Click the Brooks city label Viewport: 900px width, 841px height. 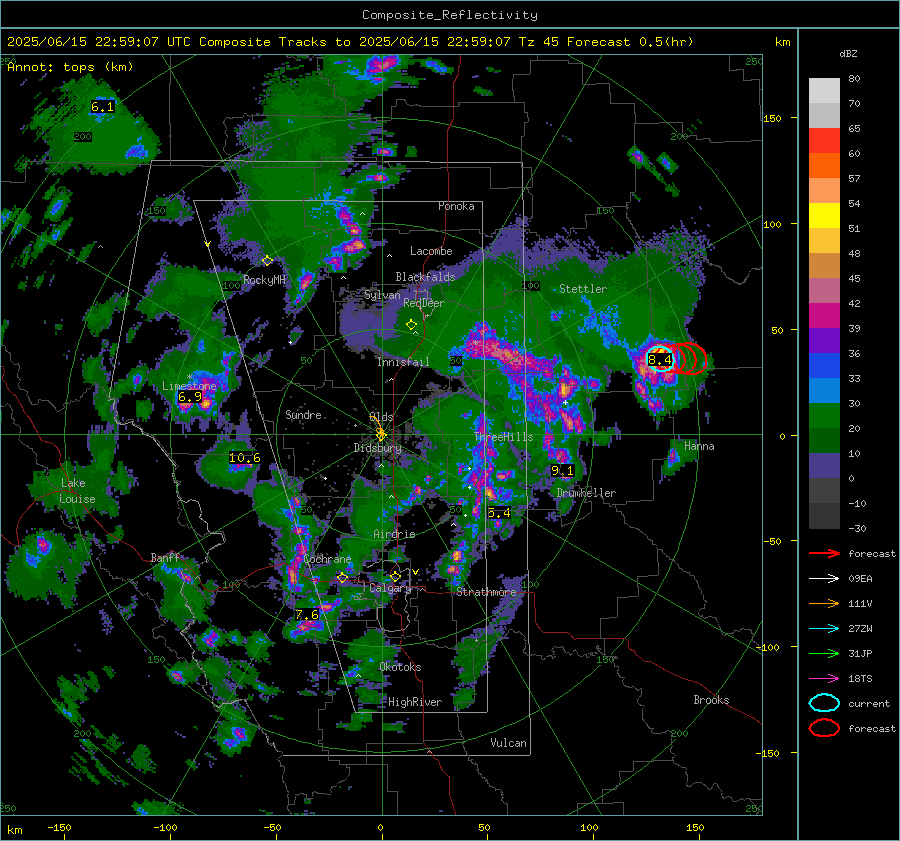711,700
